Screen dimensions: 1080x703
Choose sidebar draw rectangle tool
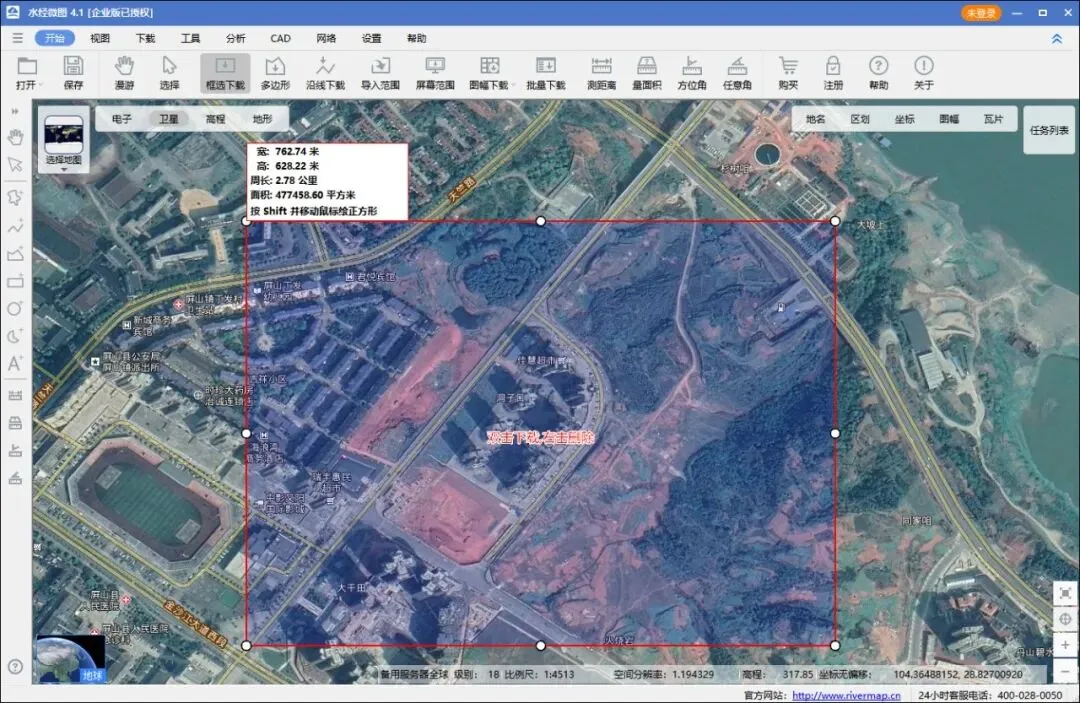pos(15,281)
